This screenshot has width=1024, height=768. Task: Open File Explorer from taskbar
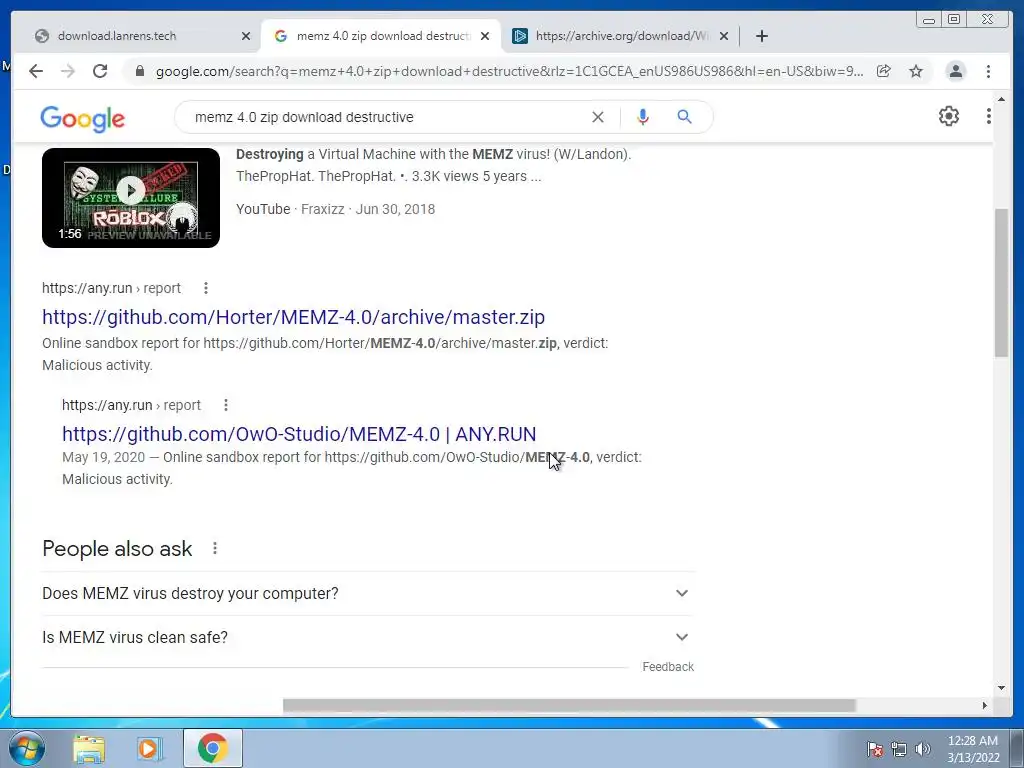click(89, 748)
